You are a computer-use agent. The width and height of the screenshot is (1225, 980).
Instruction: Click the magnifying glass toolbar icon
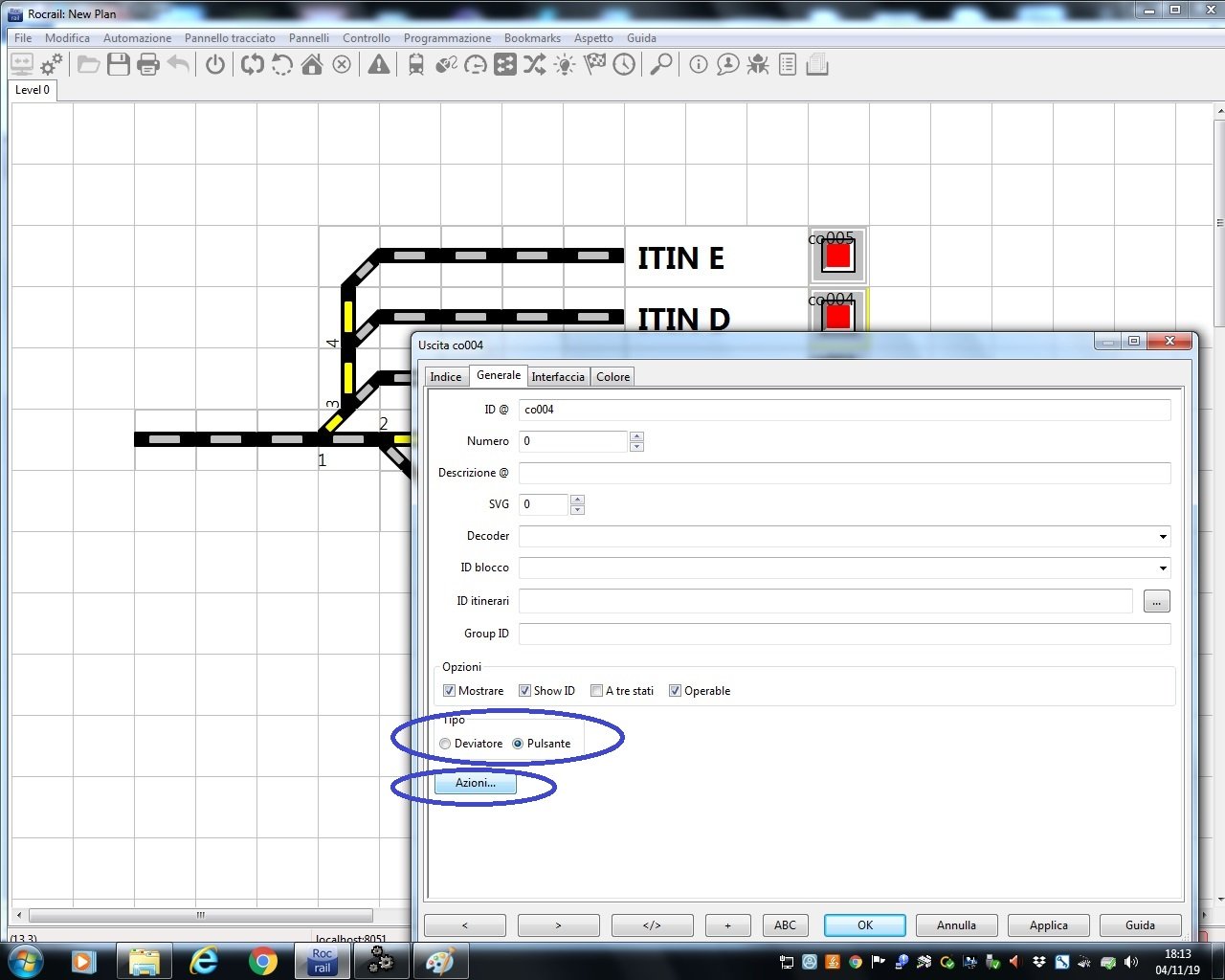(660, 65)
